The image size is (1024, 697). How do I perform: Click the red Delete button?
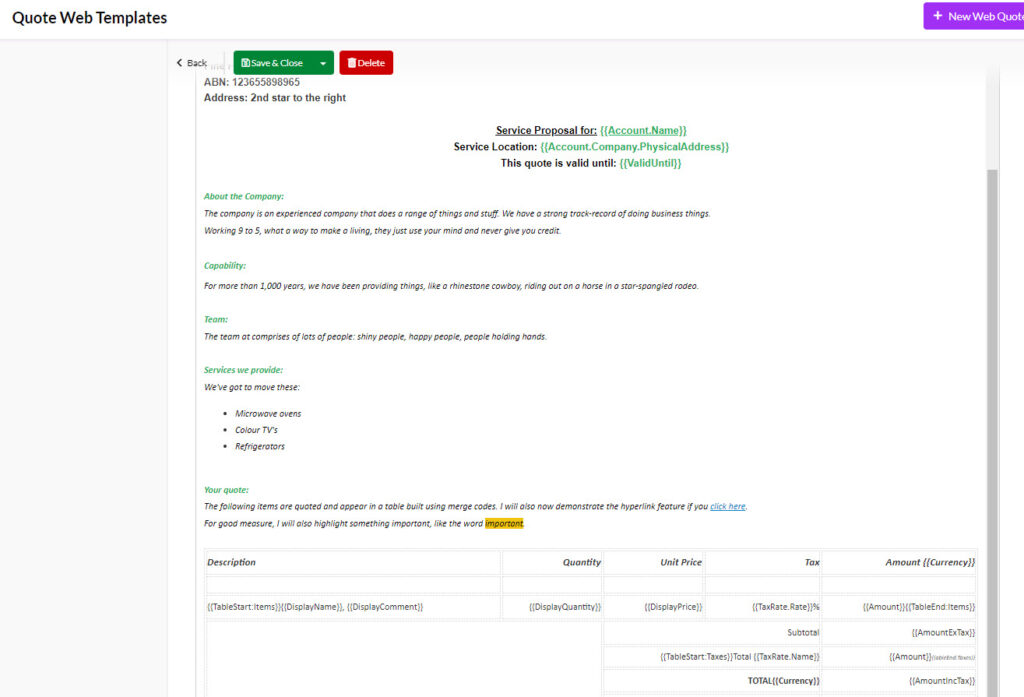[366, 61]
